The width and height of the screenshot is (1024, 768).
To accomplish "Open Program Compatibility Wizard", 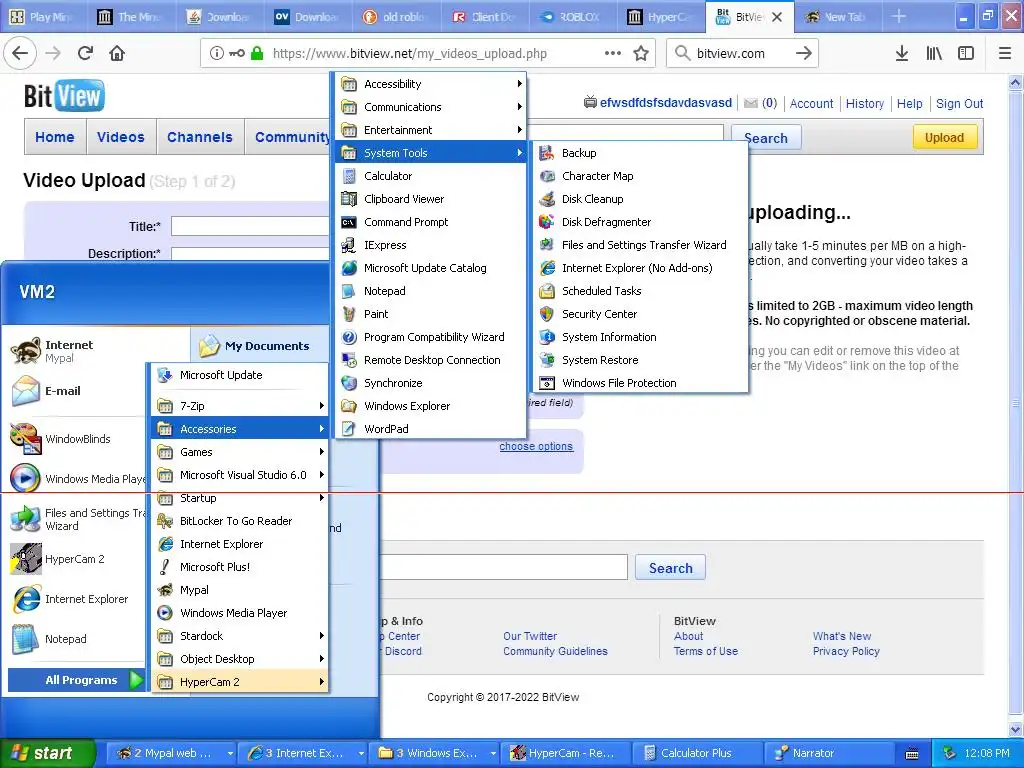I will pos(431,337).
